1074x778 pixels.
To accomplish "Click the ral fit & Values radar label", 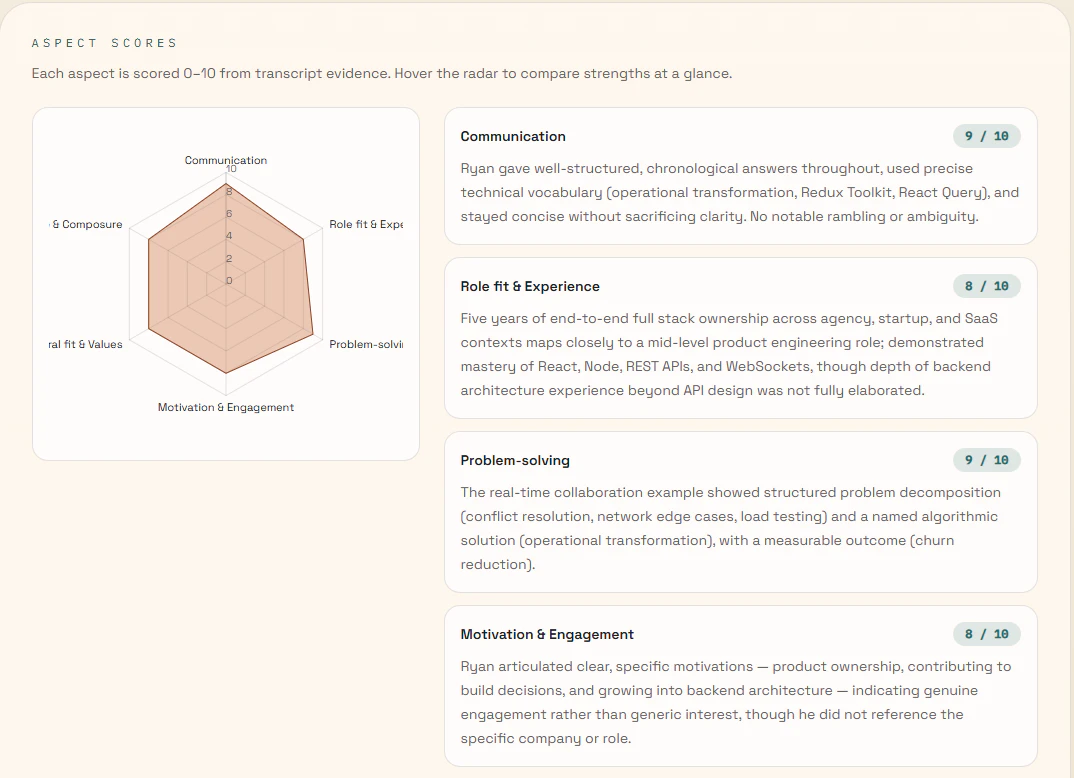I will pos(86,344).
